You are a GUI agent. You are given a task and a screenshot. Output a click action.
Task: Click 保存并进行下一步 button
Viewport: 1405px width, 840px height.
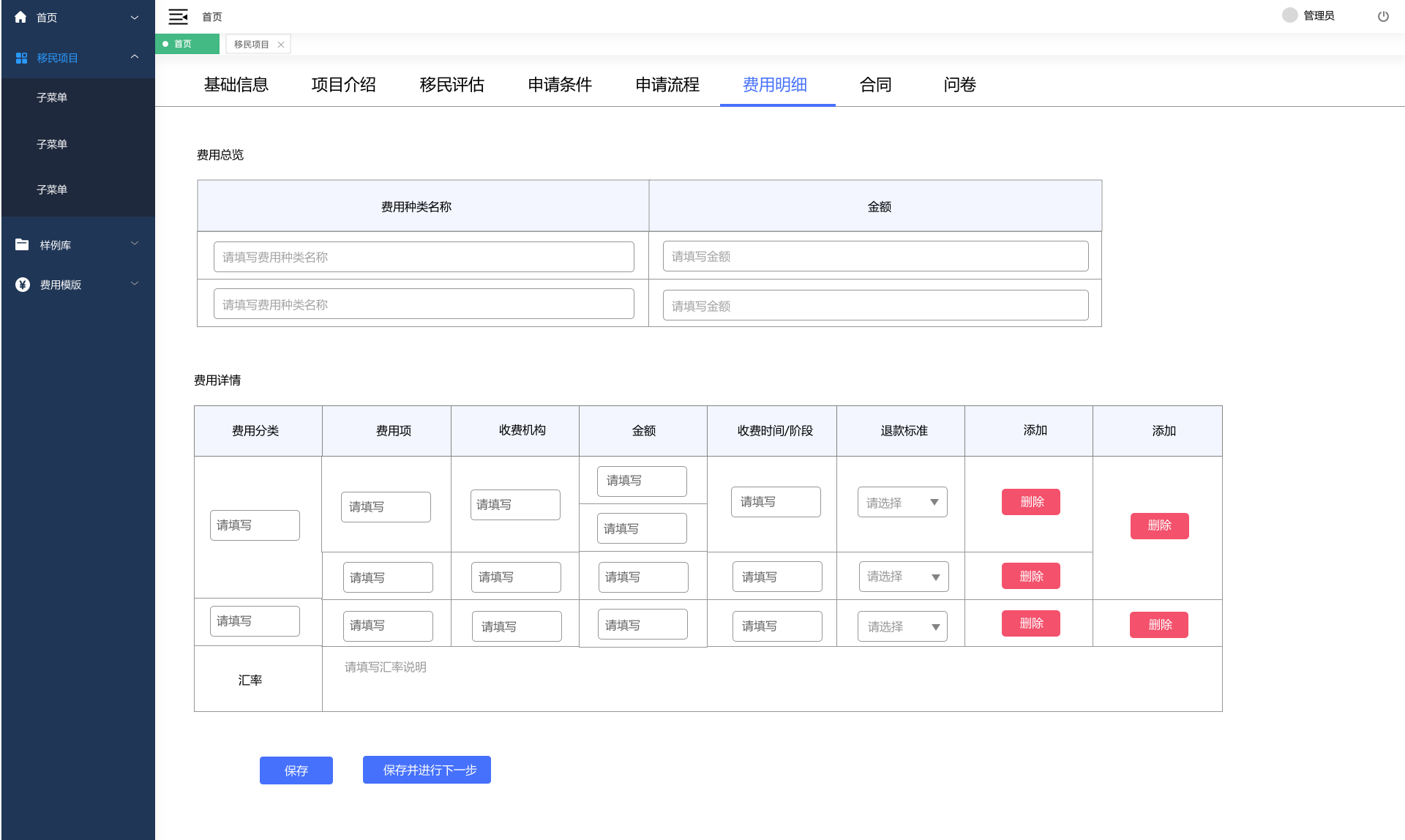tap(427, 770)
